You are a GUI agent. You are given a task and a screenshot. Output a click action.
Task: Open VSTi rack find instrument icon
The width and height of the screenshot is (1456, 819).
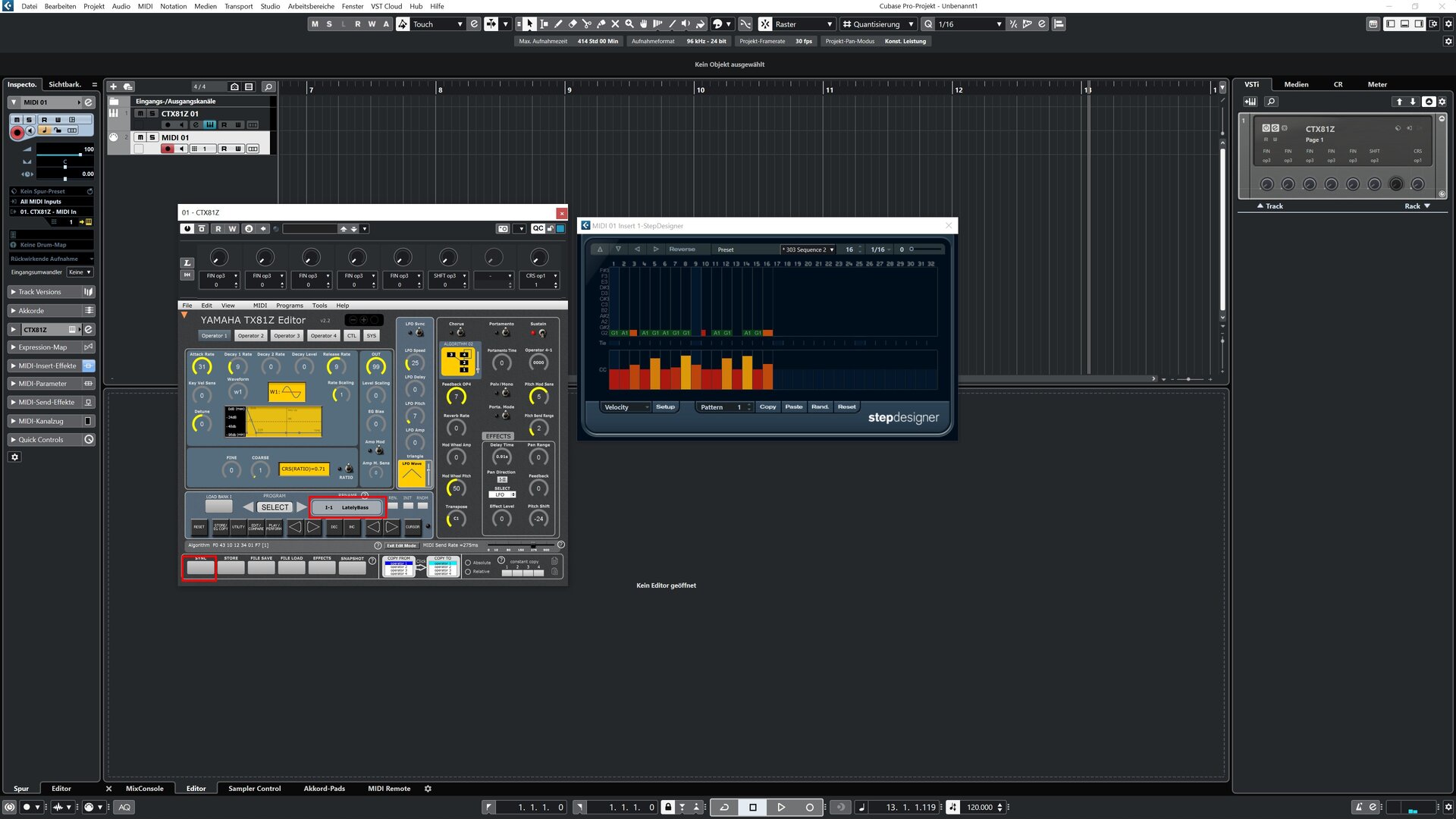tap(1272, 102)
